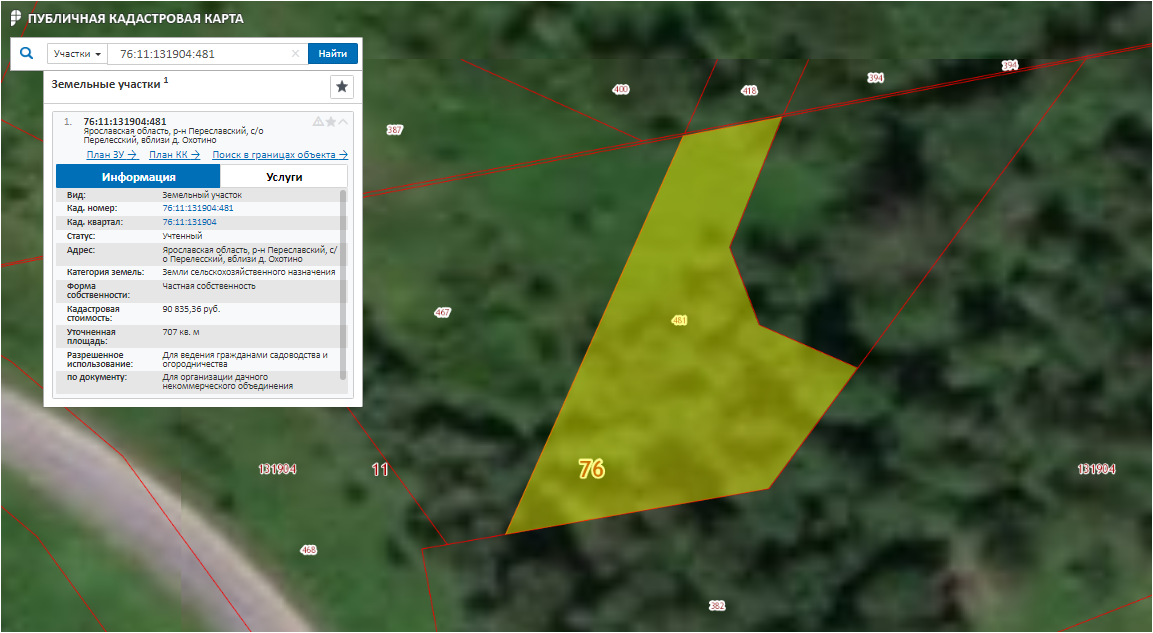The image size is (1153, 633).
Task: Click the information panel scrollbar
Action: click(x=343, y=285)
